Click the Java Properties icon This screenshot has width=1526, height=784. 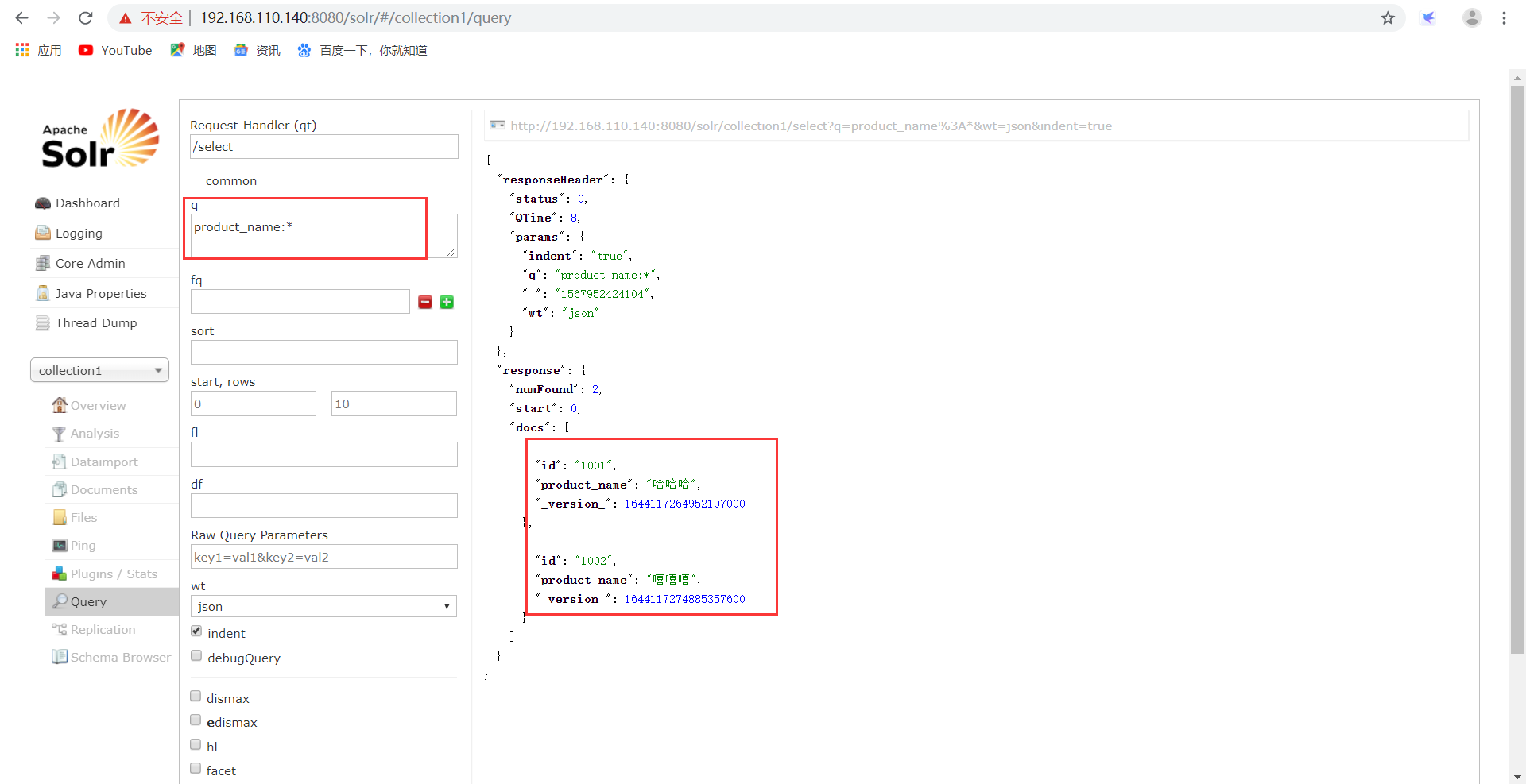point(43,293)
